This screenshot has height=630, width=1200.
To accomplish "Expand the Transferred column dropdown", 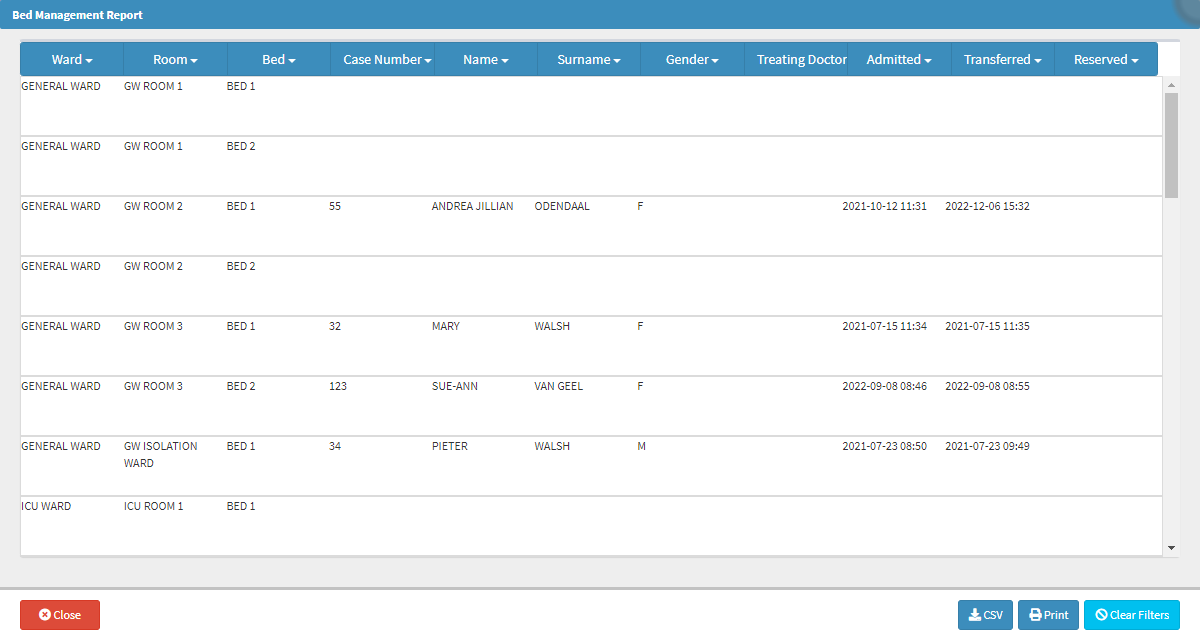I will pyautogui.click(x=1002, y=60).
